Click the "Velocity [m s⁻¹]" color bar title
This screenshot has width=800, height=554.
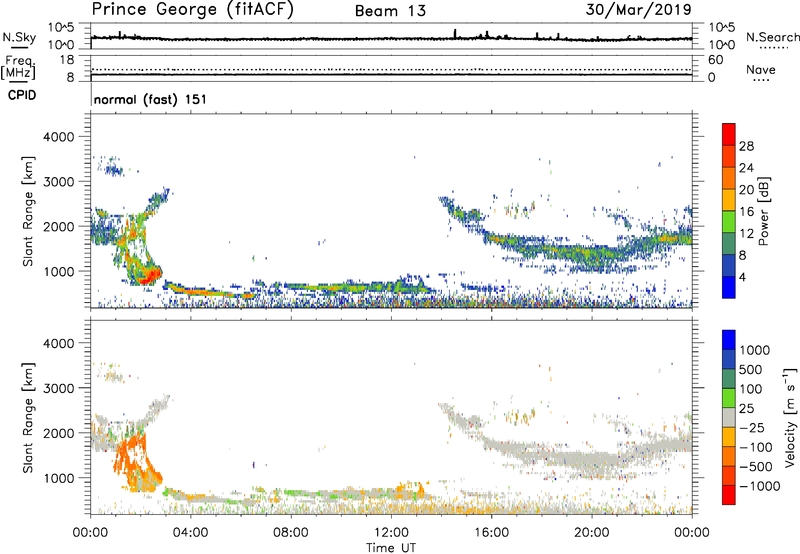point(790,417)
